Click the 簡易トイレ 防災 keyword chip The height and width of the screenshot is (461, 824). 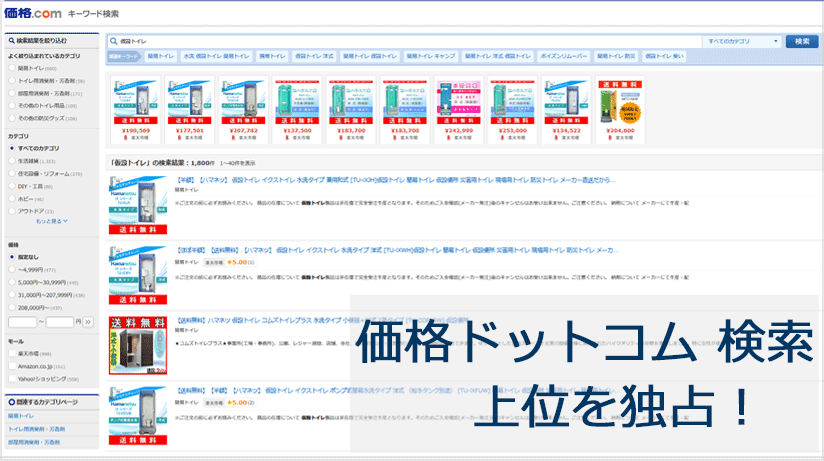coord(616,56)
